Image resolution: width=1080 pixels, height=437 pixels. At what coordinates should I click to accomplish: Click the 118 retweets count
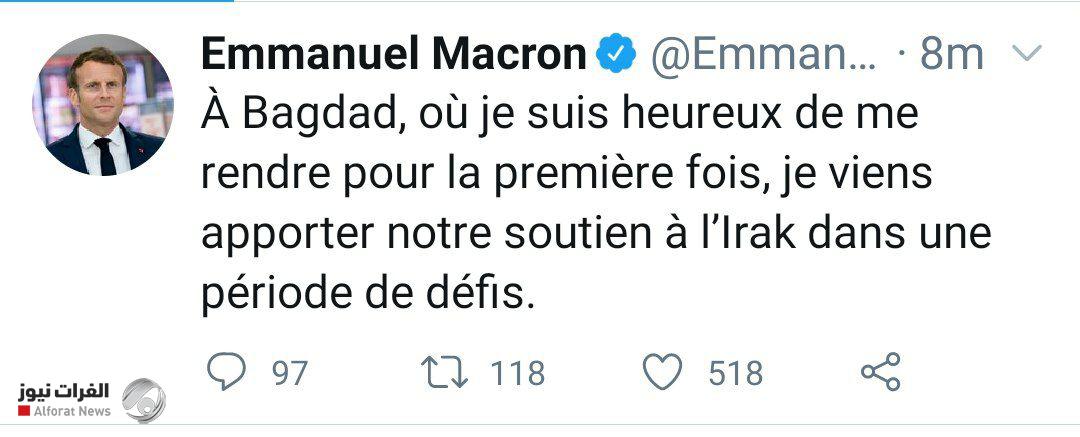click(x=517, y=373)
